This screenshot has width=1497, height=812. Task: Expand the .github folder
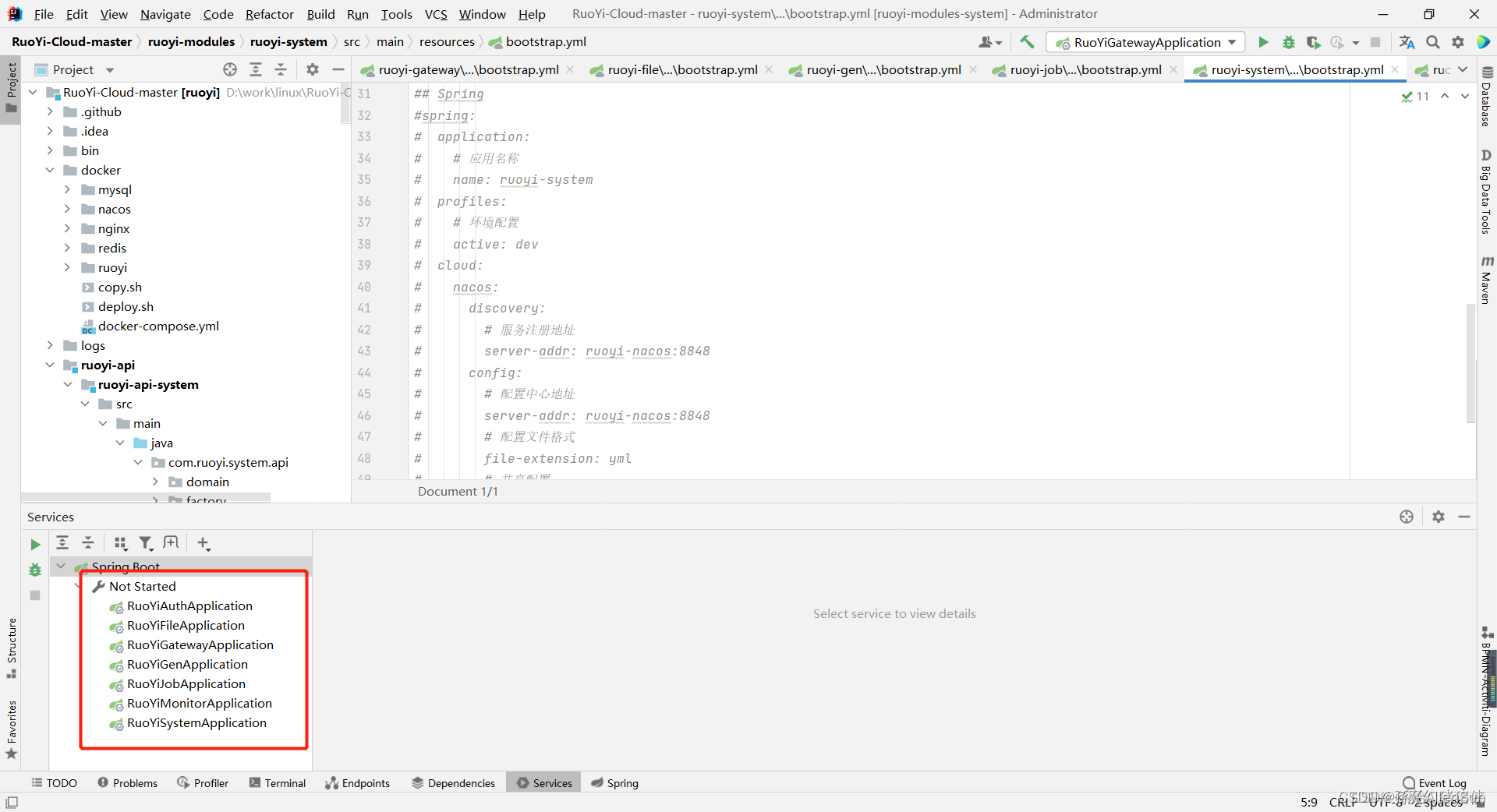pos(50,111)
